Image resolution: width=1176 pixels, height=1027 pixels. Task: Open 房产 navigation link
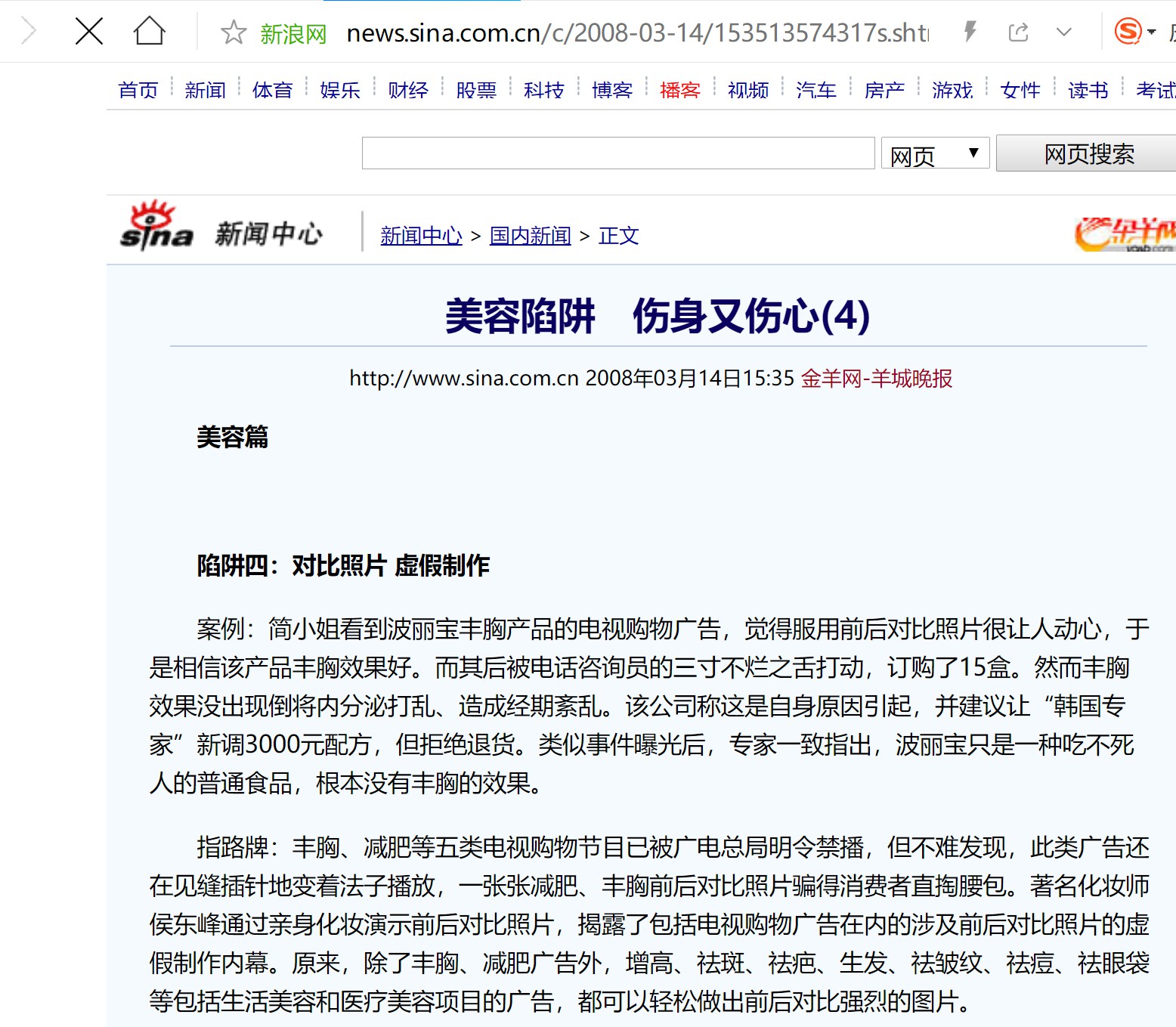point(884,91)
